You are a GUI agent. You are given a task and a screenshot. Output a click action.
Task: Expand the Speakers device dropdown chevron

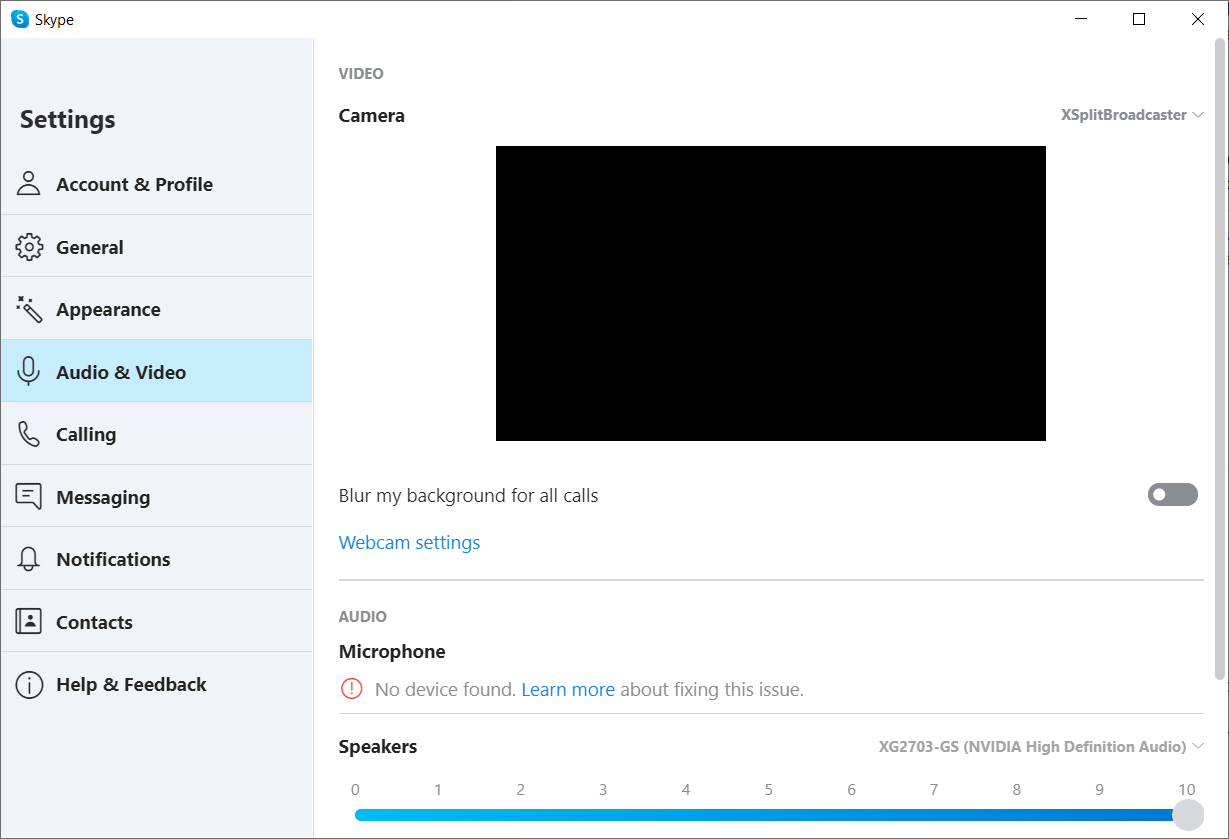click(x=1198, y=746)
